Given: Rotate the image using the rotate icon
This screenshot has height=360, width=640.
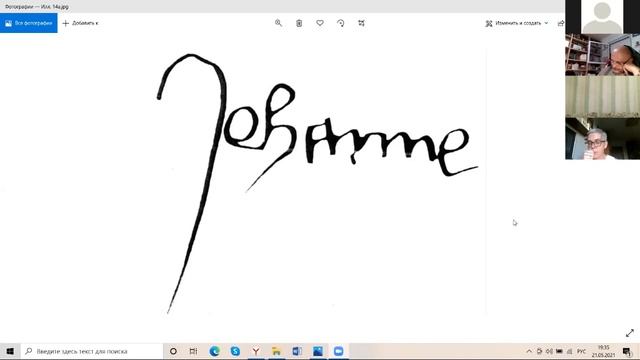Looking at the screenshot, I should [340, 23].
